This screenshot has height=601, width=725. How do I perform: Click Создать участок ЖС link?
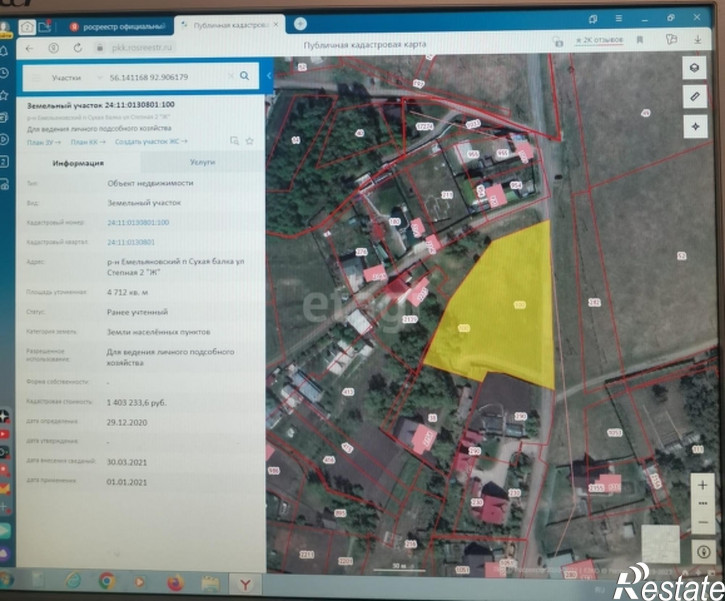pyautogui.click(x=151, y=141)
